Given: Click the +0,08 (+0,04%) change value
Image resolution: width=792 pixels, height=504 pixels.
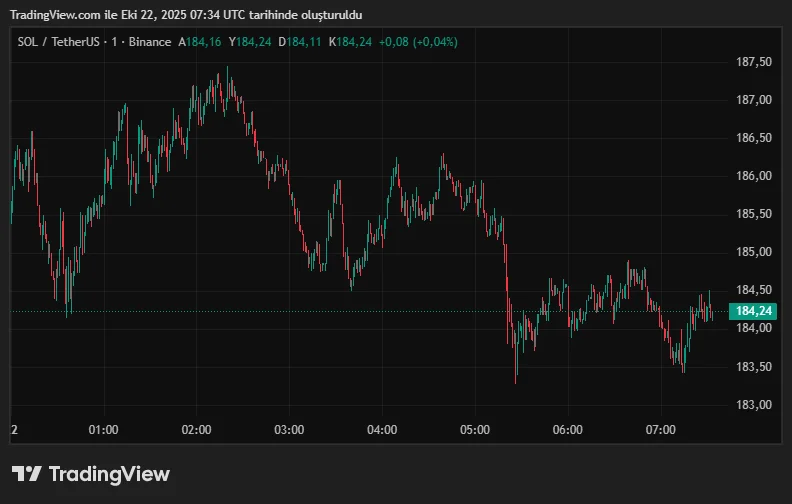Looking at the screenshot, I should (418, 42).
